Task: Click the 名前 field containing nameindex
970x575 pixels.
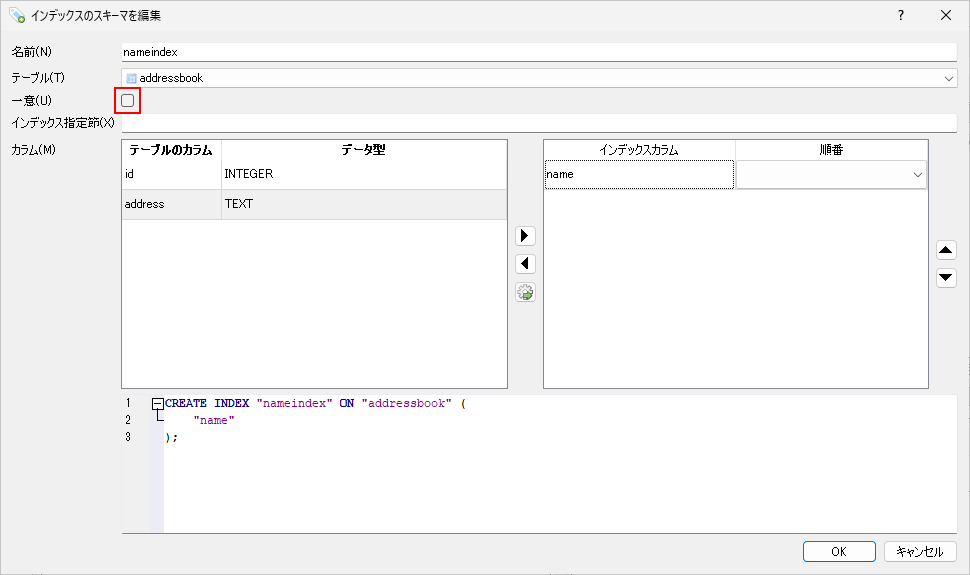Action: (539, 52)
